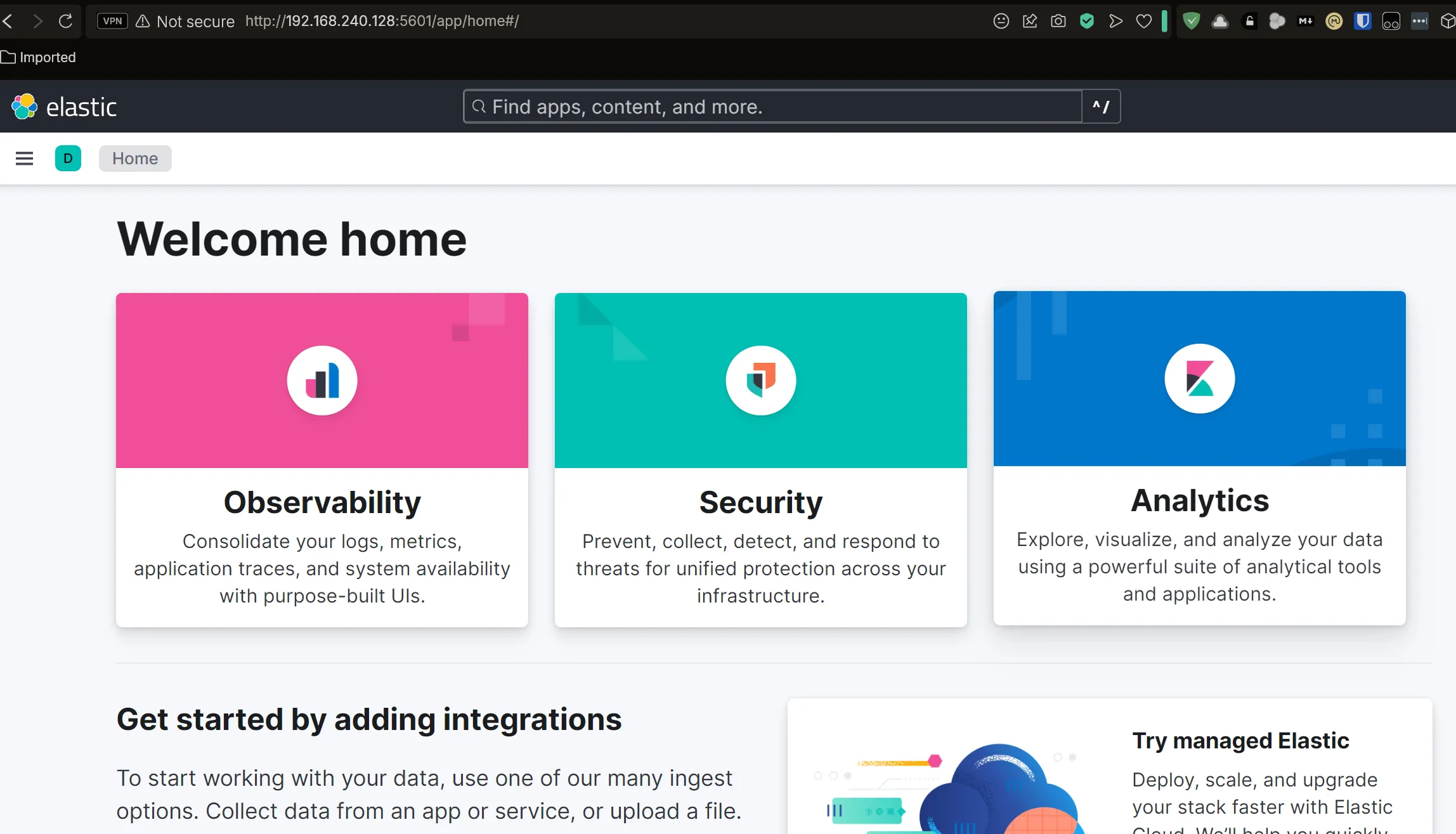The width and height of the screenshot is (1456, 834).
Task: Click the Try managed Elastic heading
Action: click(1240, 741)
